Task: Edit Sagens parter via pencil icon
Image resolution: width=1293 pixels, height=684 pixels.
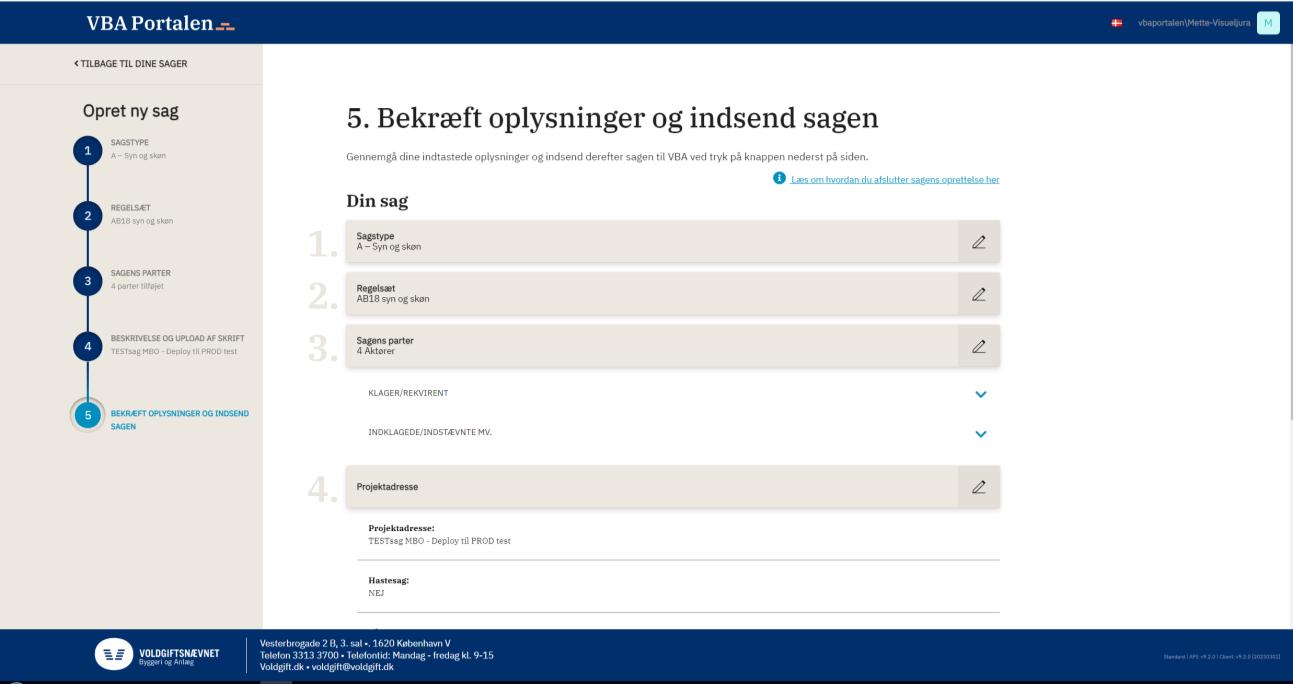Action: [978, 346]
